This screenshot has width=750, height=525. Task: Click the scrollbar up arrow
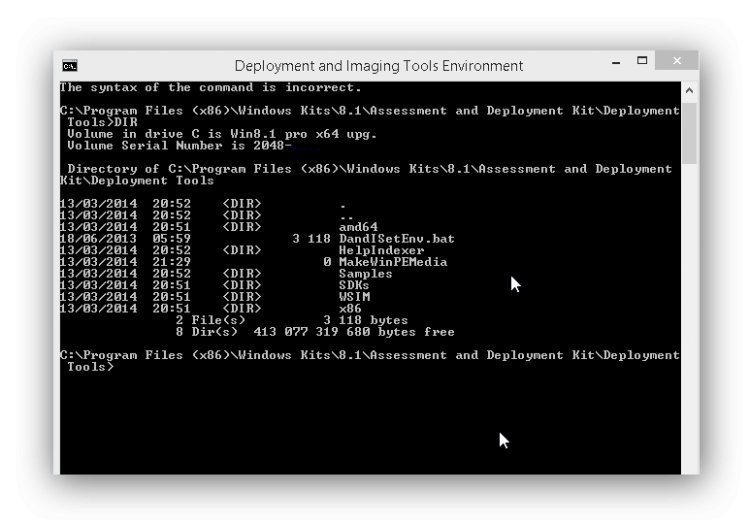(689, 90)
